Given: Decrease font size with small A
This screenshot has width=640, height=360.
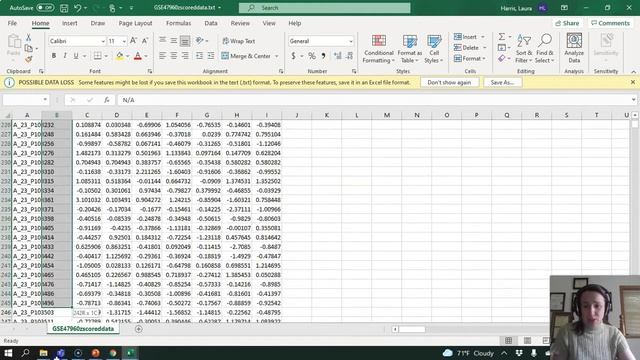Looking at the screenshot, I should 144,41.
